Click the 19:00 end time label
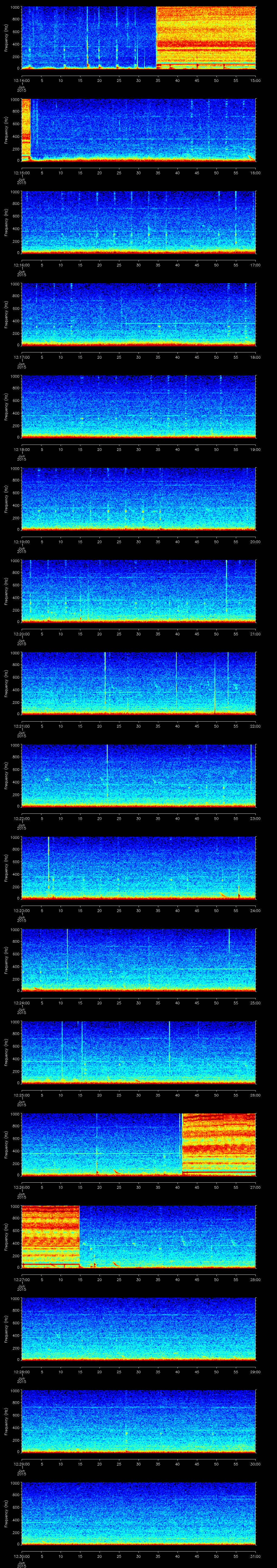Screen dimensions: 277x1568 pos(256,450)
